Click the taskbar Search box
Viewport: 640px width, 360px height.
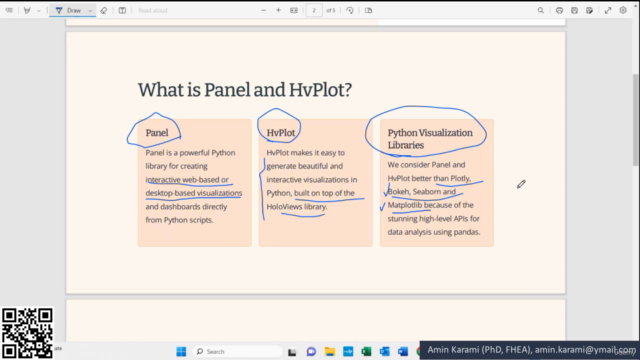(237, 351)
